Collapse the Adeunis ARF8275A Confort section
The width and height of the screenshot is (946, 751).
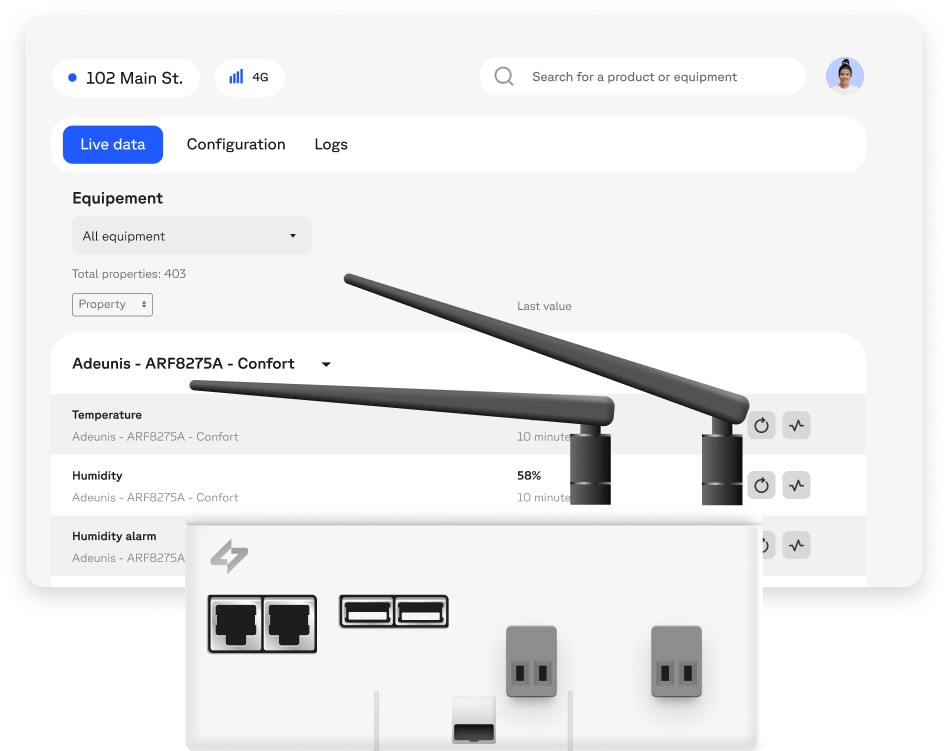coord(325,365)
